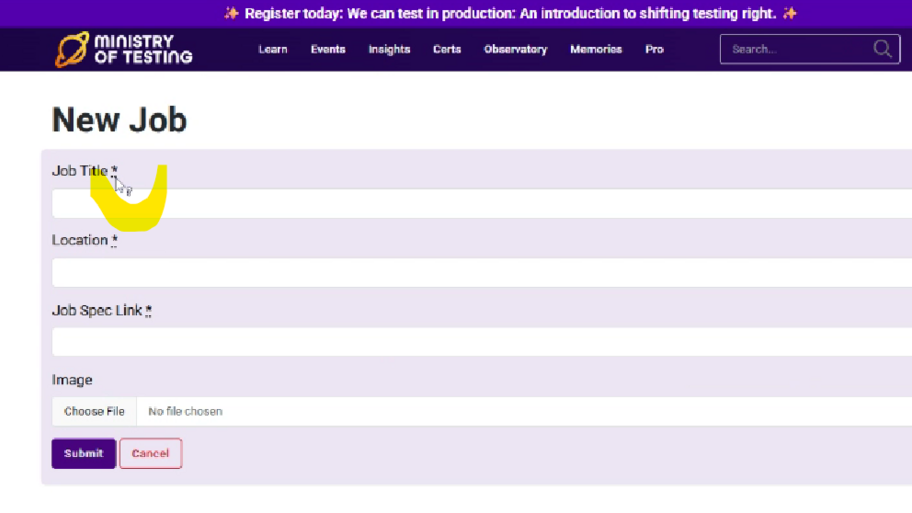The width and height of the screenshot is (912, 513).
Task: Click the Job Title field label
Action: pyautogui.click(x=80, y=171)
